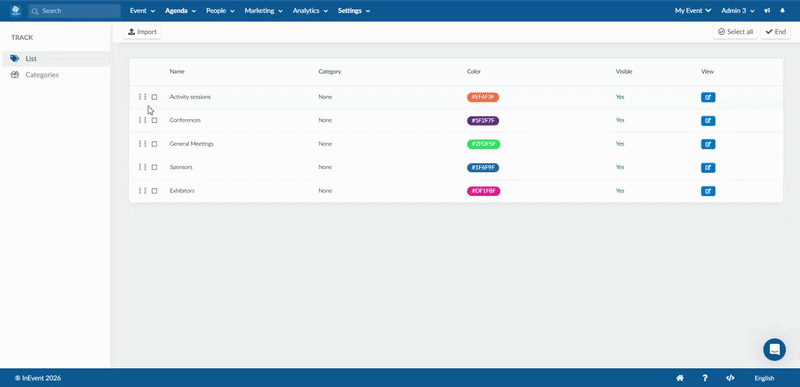
Task: Click the pink Exhibitors color badge
Action: pos(484,191)
